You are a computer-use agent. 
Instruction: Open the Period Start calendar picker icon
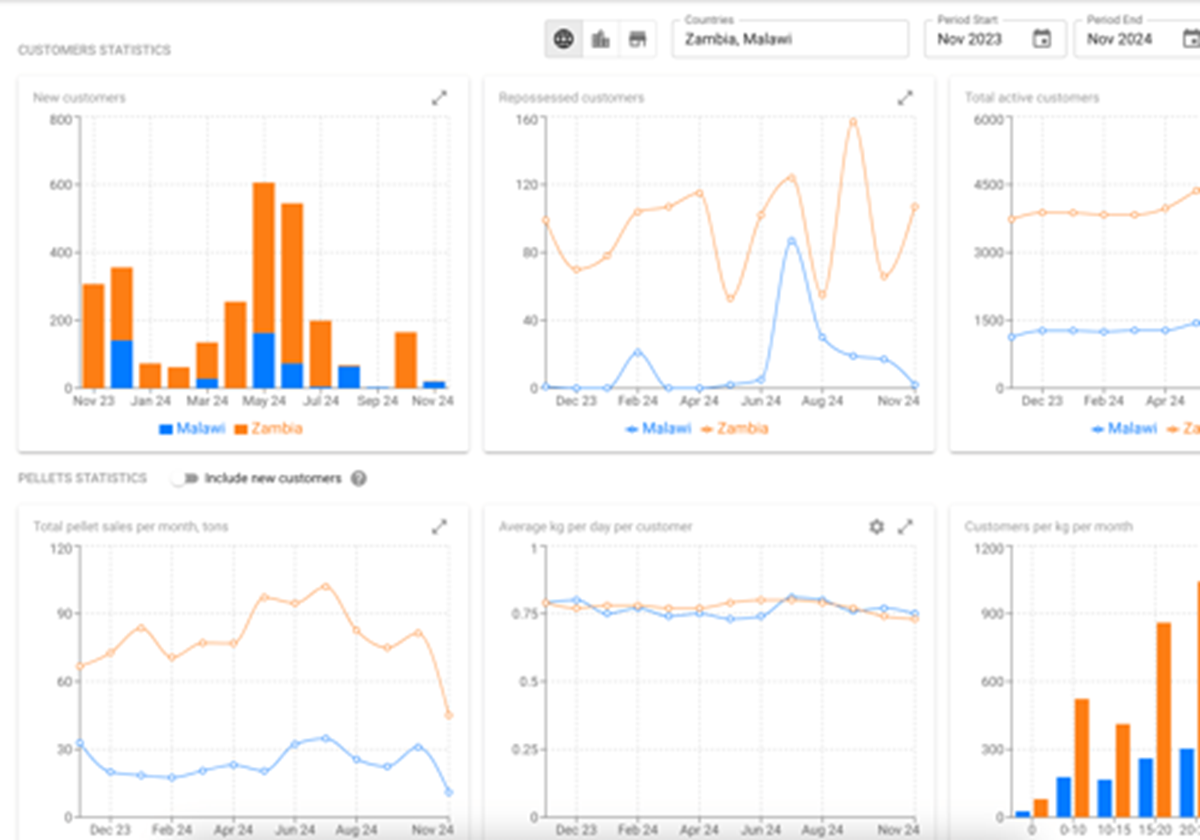pyautogui.click(x=1042, y=39)
